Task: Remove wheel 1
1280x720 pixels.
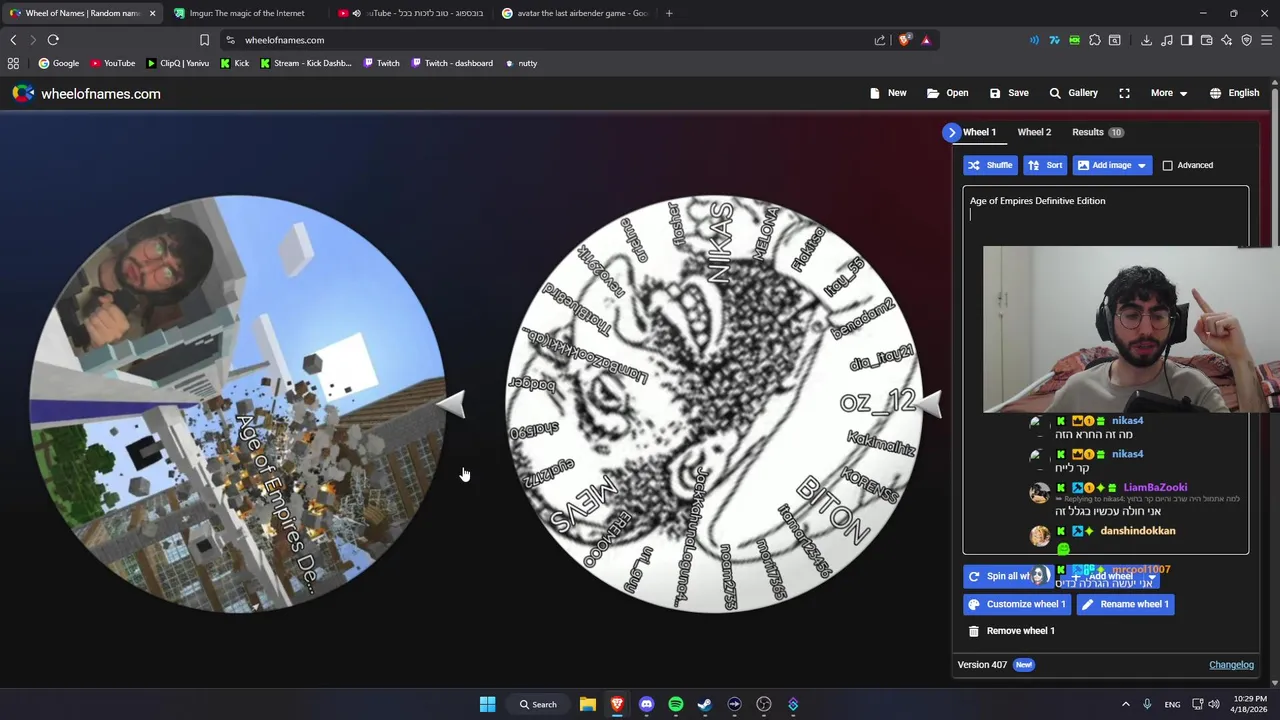Action: (x=1011, y=631)
